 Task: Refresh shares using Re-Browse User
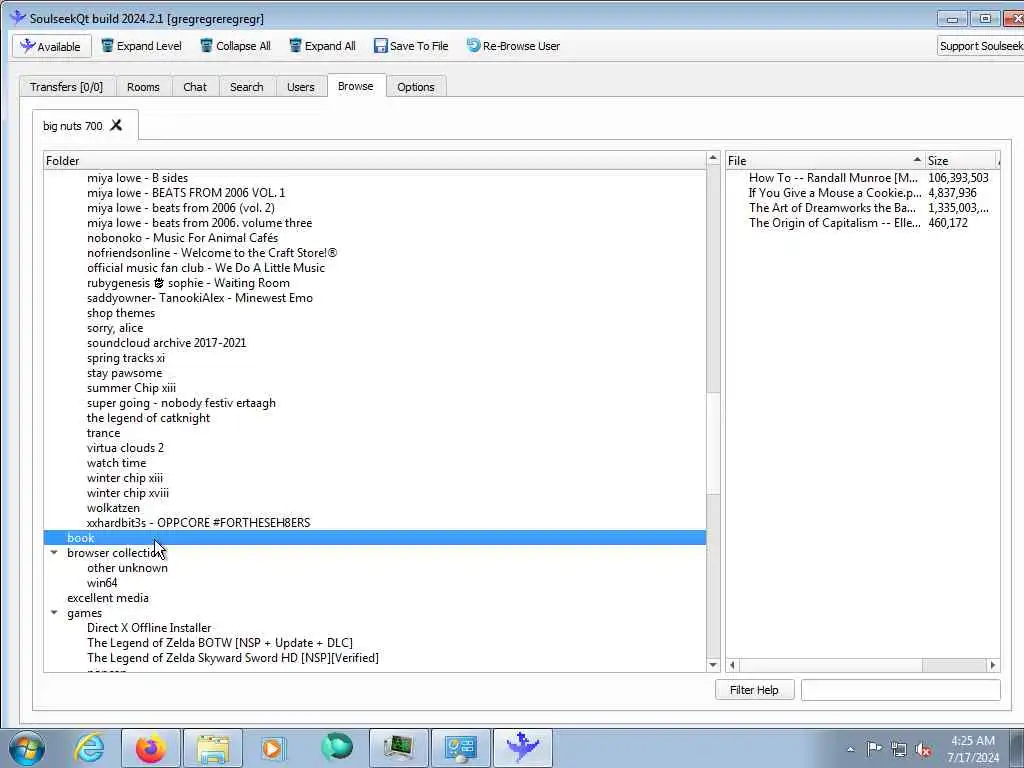[513, 46]
